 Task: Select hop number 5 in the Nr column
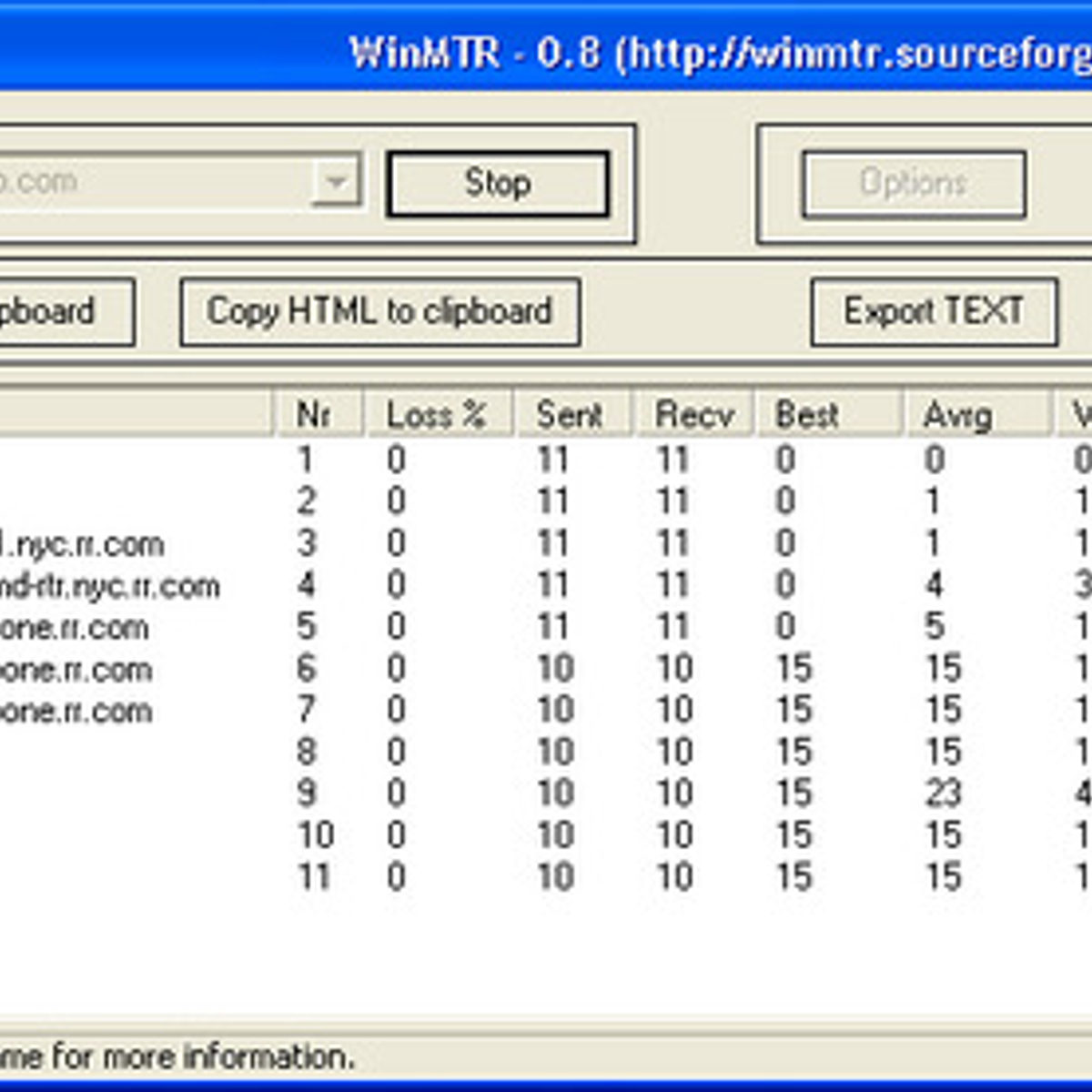coord(307,627)
